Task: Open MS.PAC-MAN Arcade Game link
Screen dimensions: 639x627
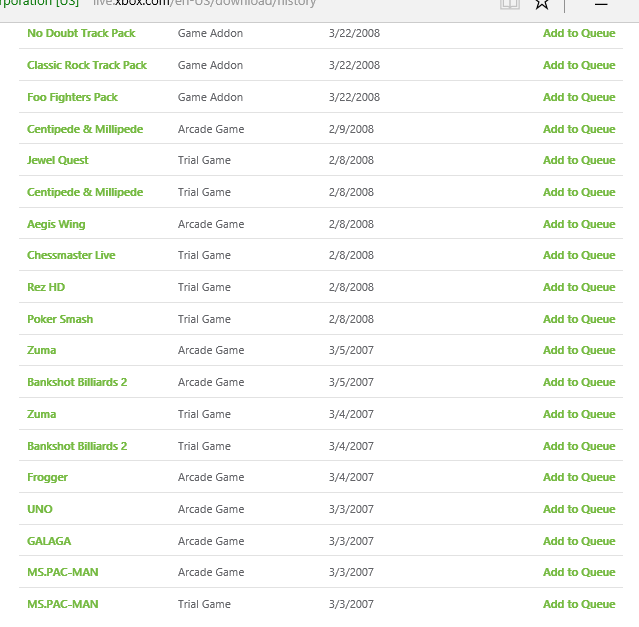Action: [x=63, y=572]
